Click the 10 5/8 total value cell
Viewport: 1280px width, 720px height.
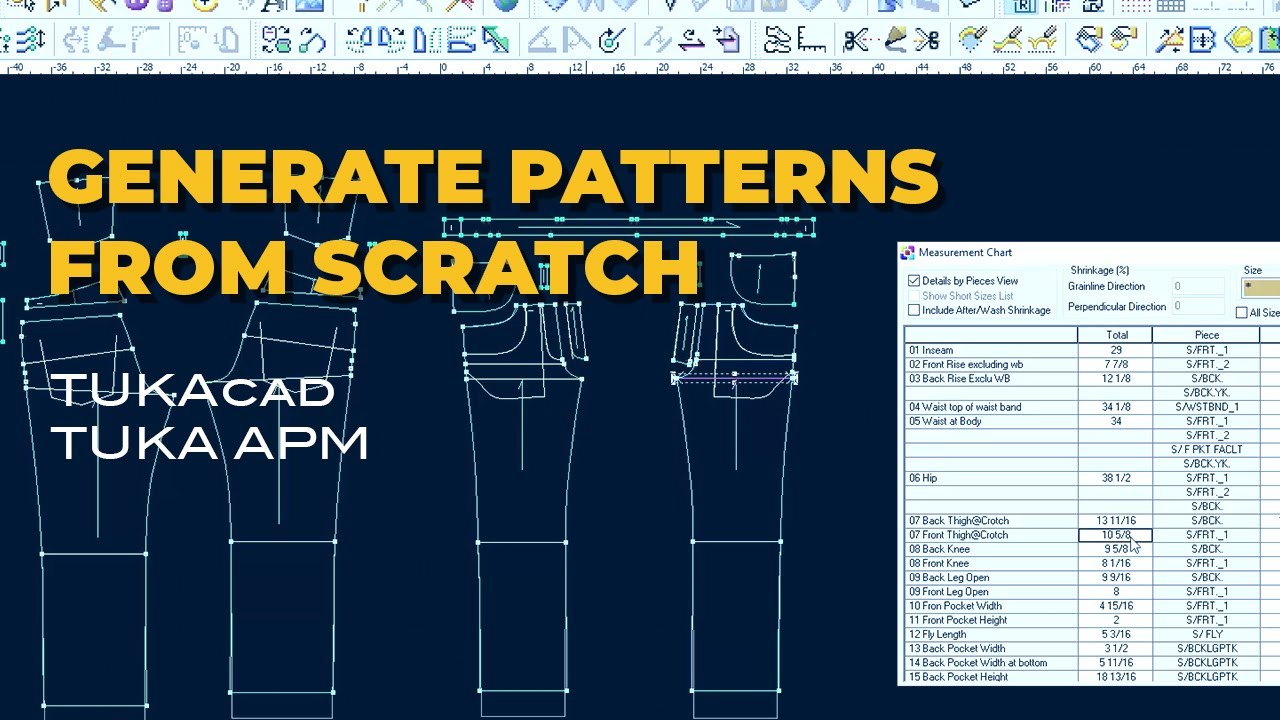(1115, 535)
